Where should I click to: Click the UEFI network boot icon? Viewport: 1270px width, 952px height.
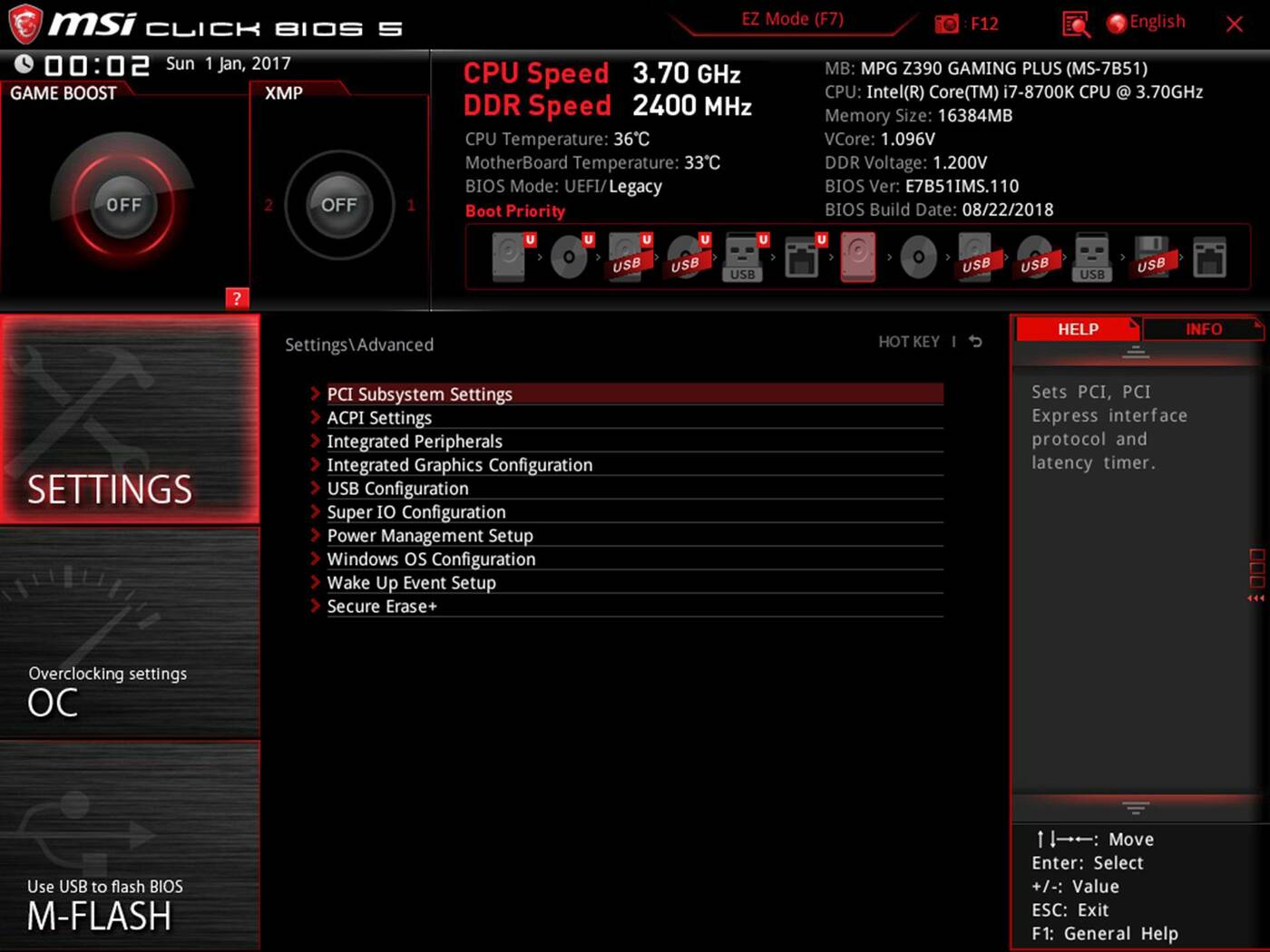pyautogui.click(x=802, y=257)
